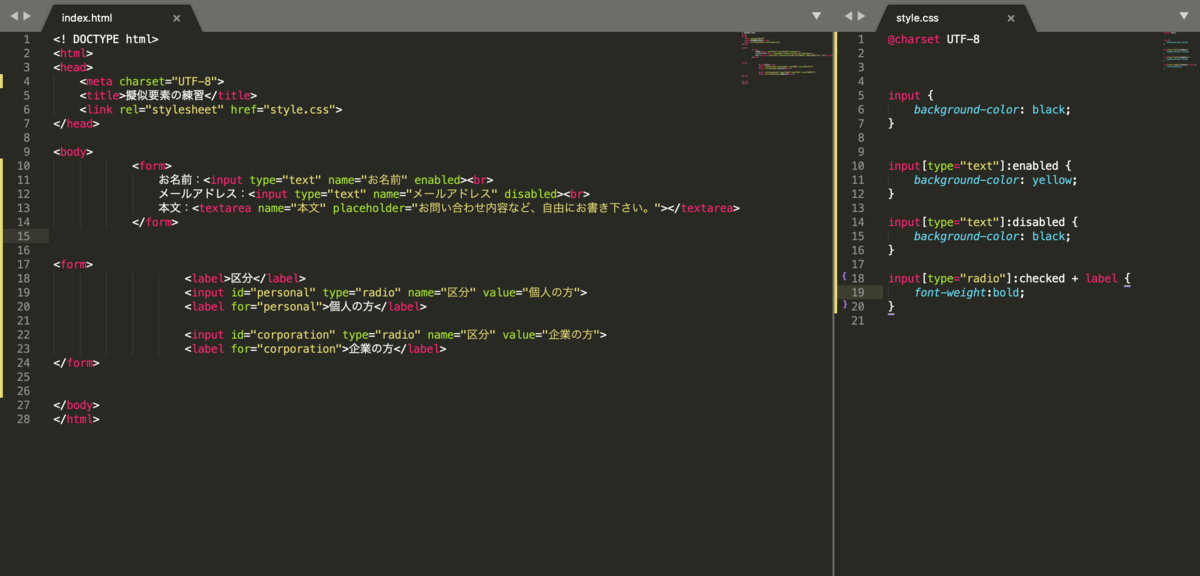Click the back tab arrow in style.css pane

849,16
